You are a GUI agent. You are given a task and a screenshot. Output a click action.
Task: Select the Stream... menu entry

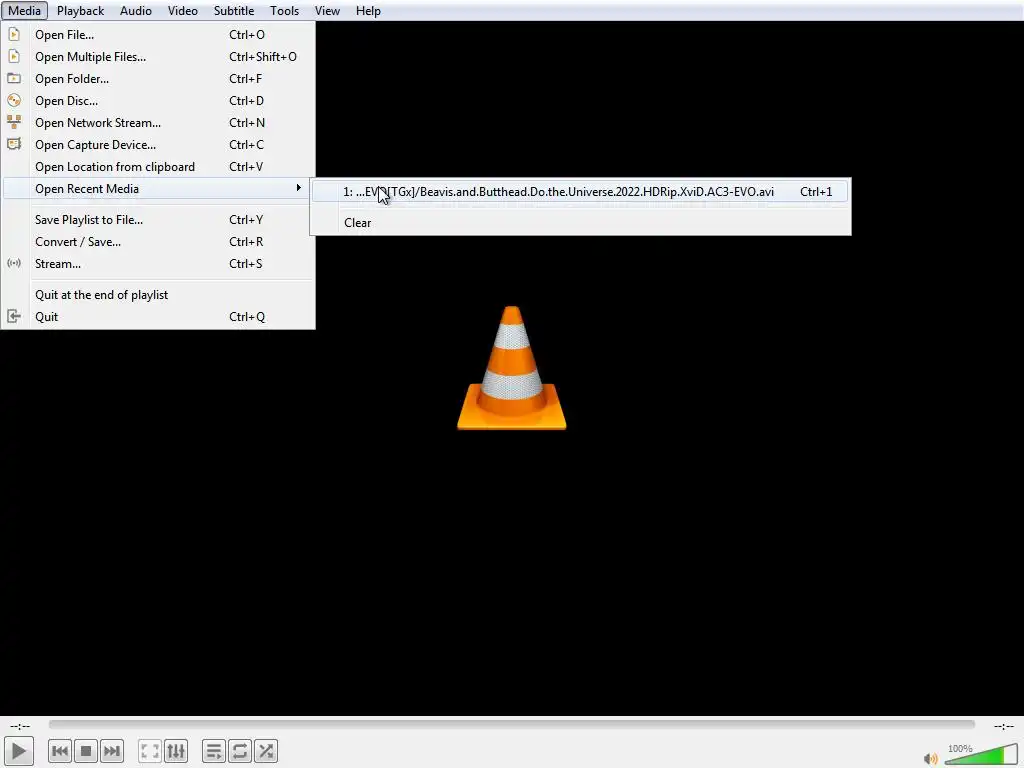159,263
